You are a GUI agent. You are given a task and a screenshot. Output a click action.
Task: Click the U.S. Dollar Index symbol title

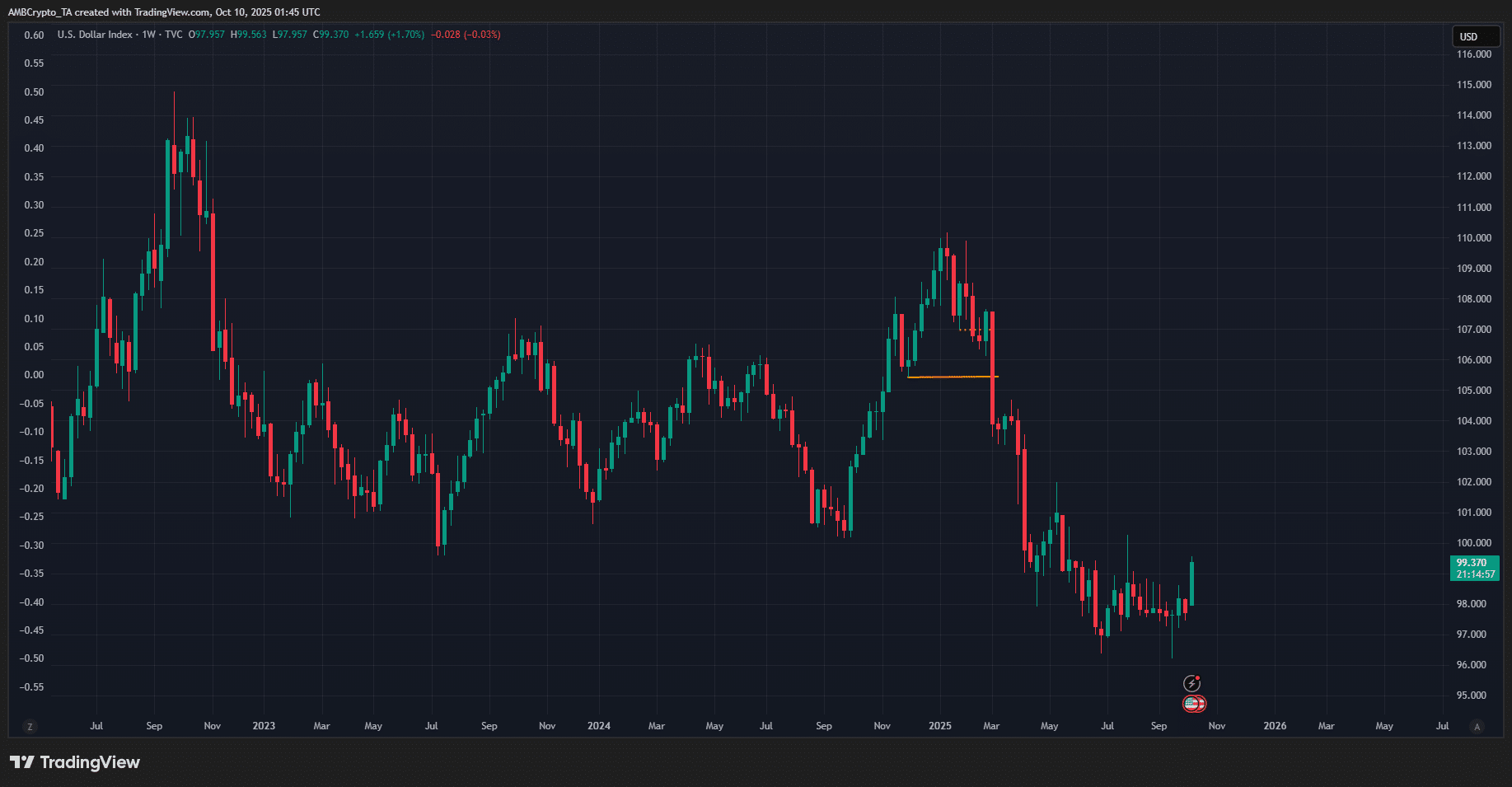coord(95,35)
